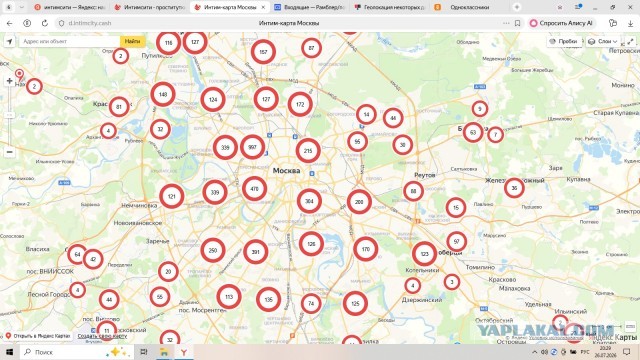Open the volume control in system tray

(544, 352)
